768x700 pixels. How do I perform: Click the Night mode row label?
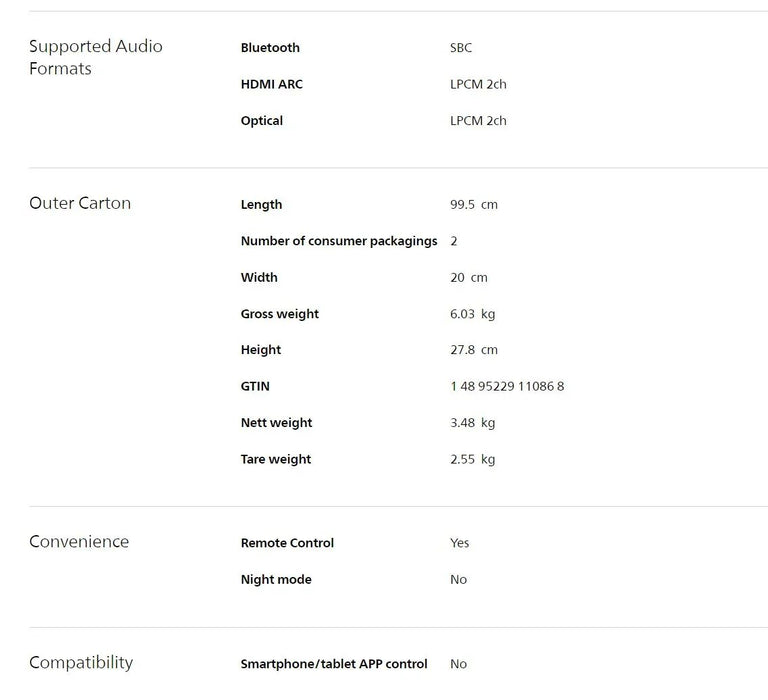tap(276, 580)
